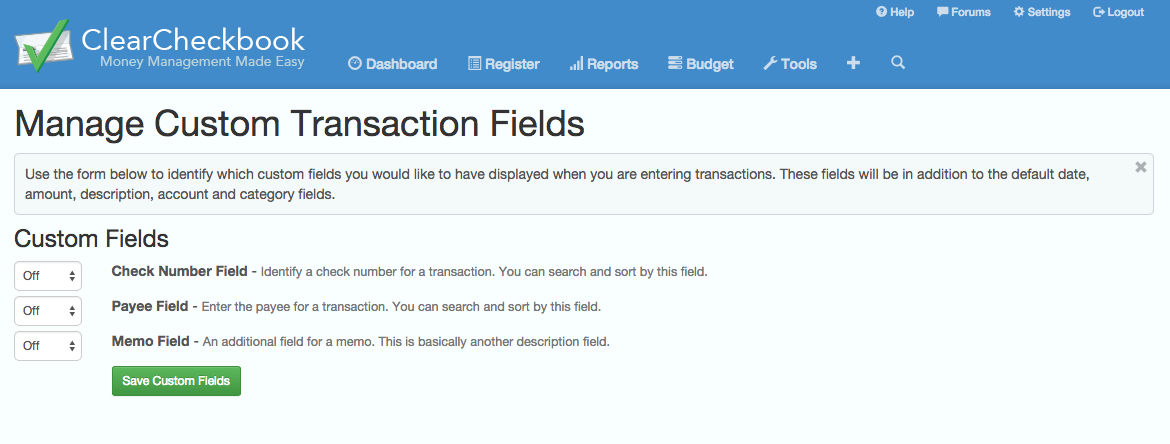The width and height of the screenshot is (1170, 444).
Task: Click the Register list icon
Action: (x=474, y=64)
